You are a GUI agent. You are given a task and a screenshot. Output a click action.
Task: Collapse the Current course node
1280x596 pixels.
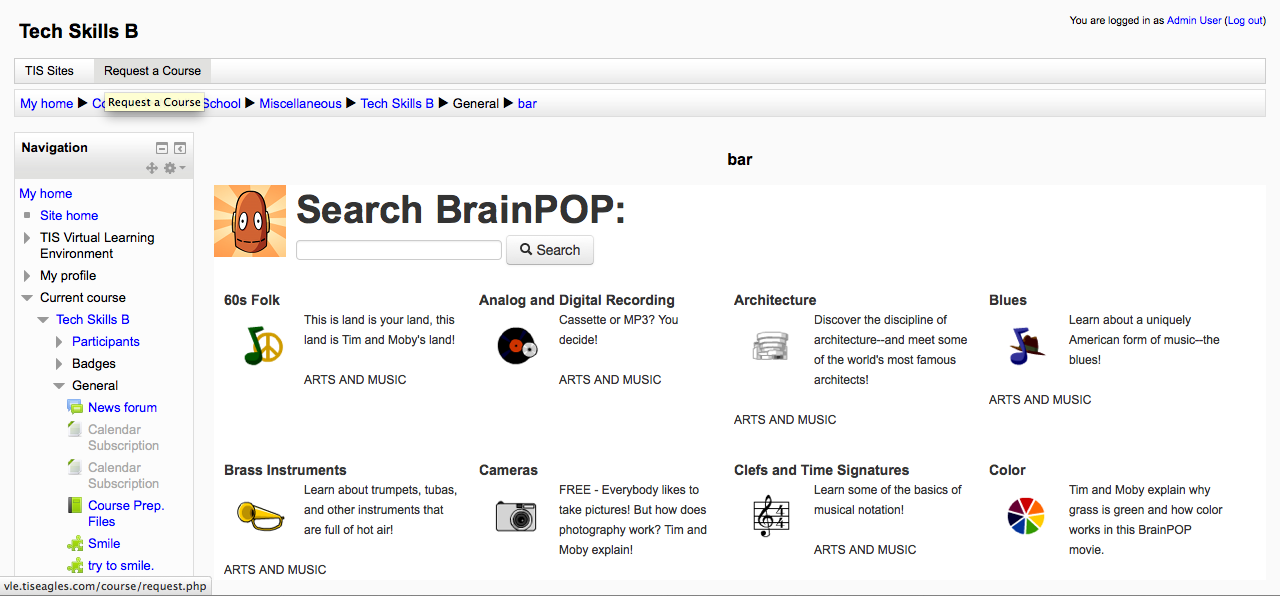[x=27, y=298]
